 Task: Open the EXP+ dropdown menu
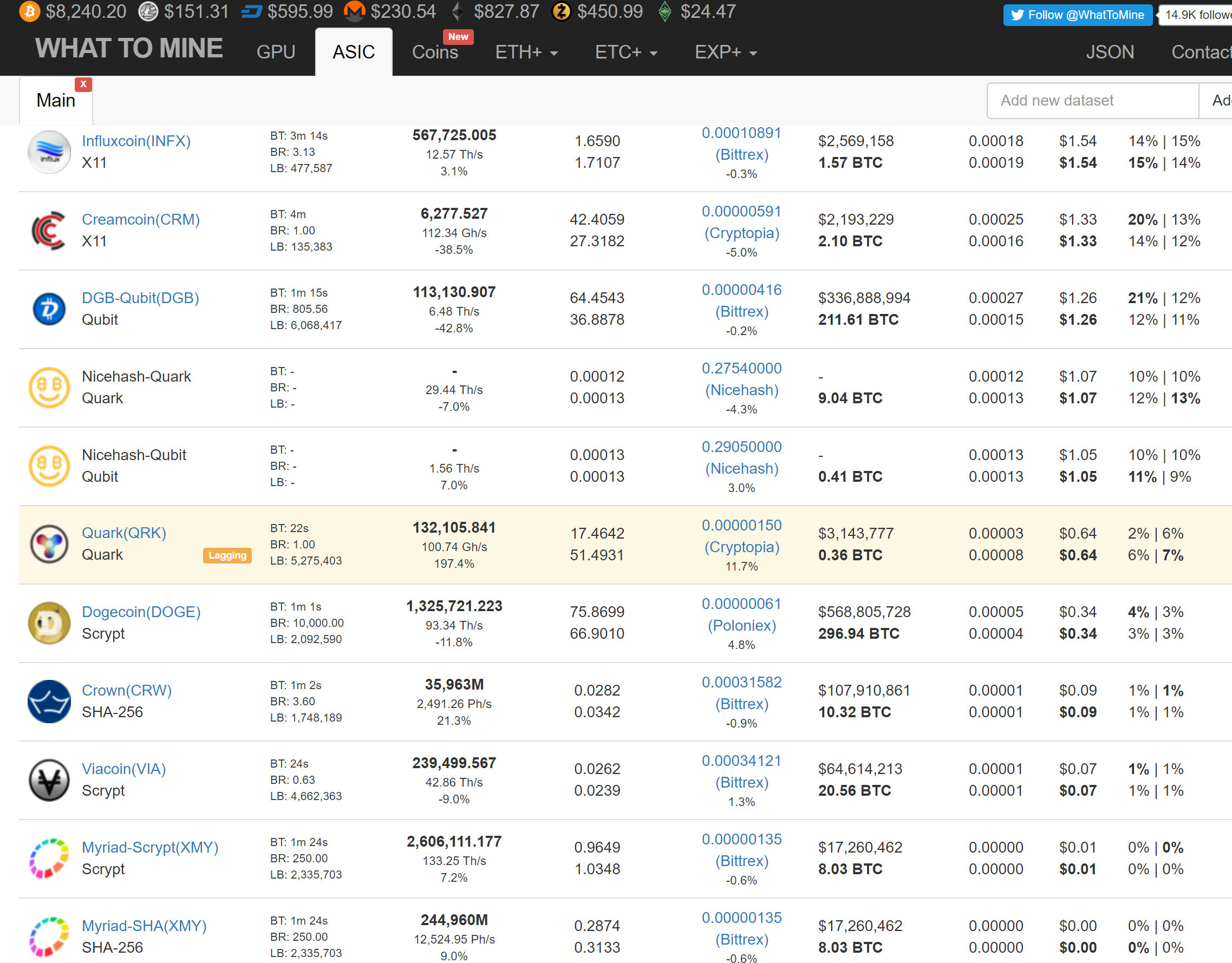726,52
